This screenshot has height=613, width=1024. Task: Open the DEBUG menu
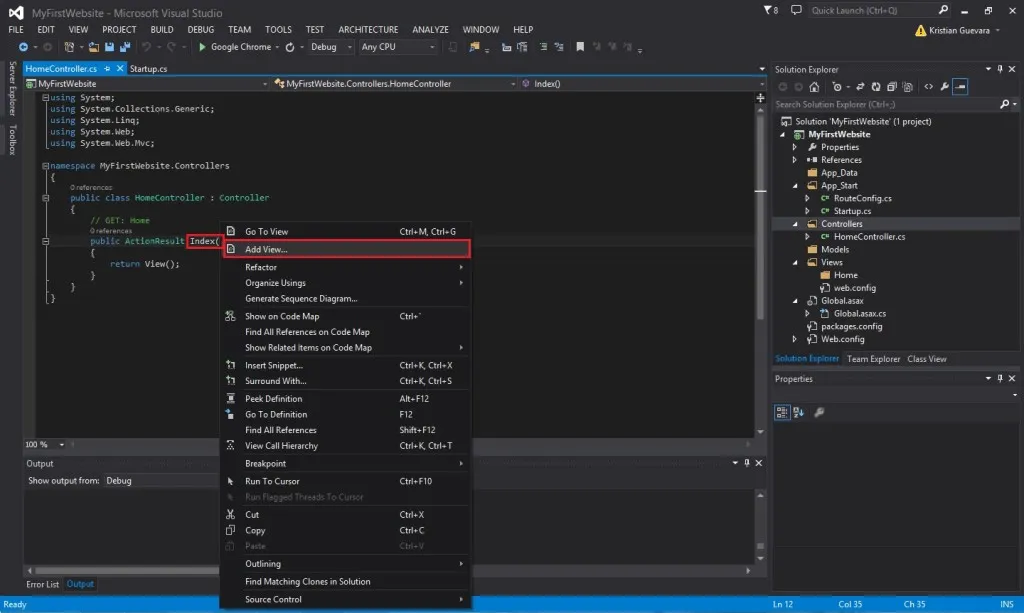(200, 29)
